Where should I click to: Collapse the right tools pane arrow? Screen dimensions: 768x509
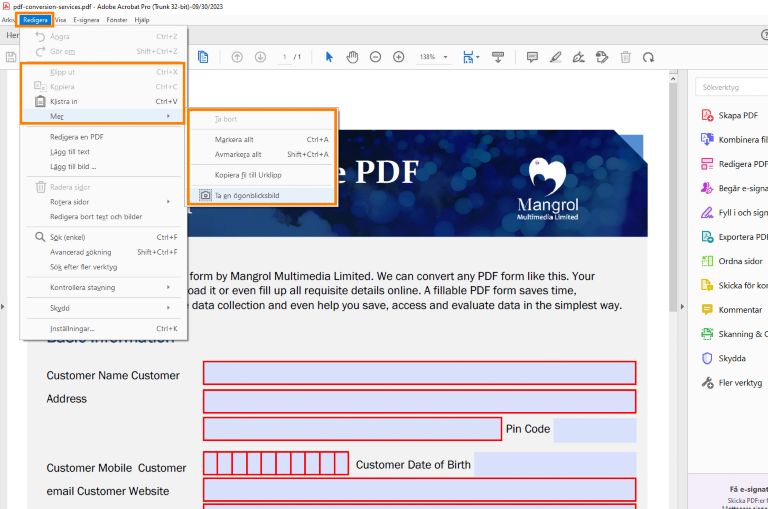[x=682, y=307]
